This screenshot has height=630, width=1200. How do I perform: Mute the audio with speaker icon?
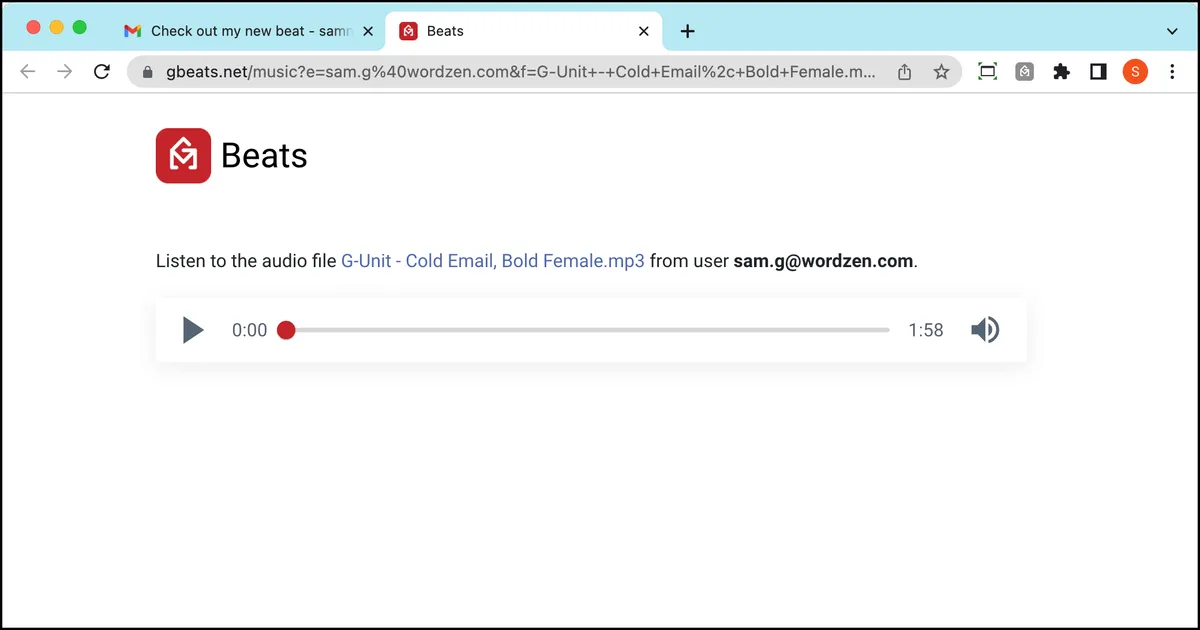(x=985, y=330)
